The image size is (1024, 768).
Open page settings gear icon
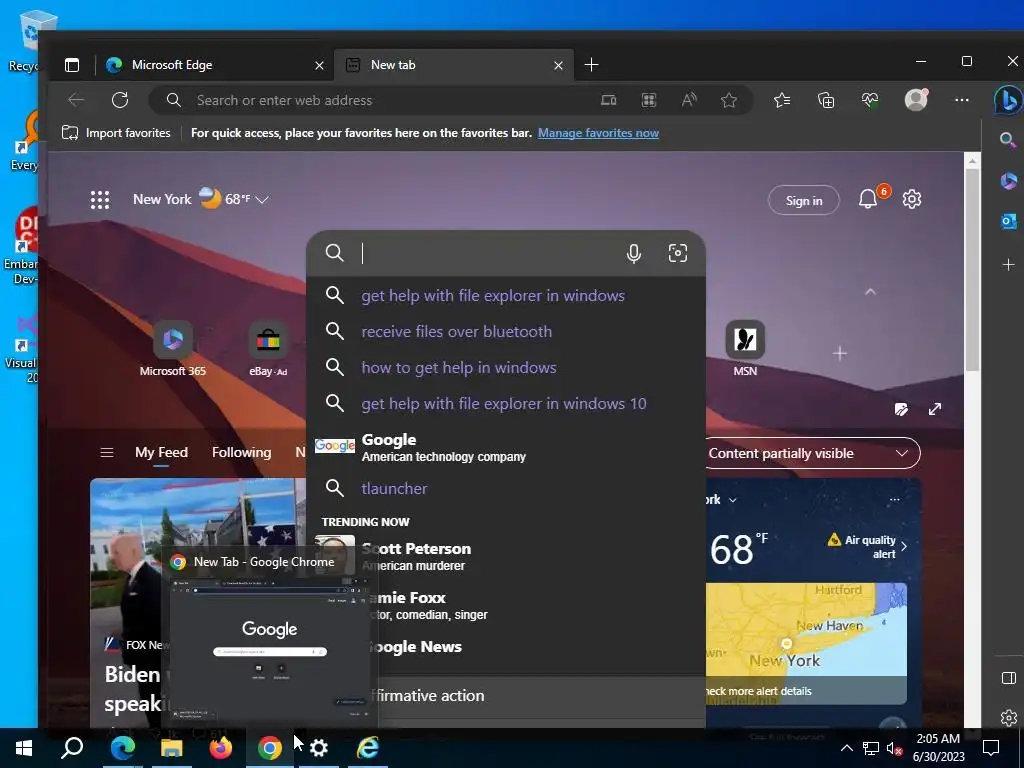(912, 199)
